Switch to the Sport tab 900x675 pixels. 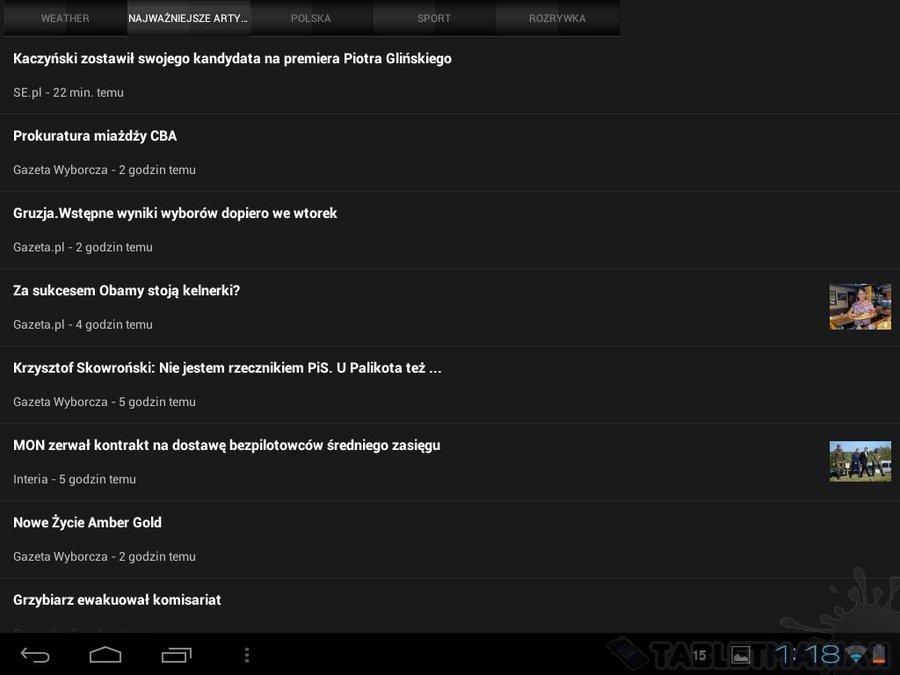pos(434,18)
